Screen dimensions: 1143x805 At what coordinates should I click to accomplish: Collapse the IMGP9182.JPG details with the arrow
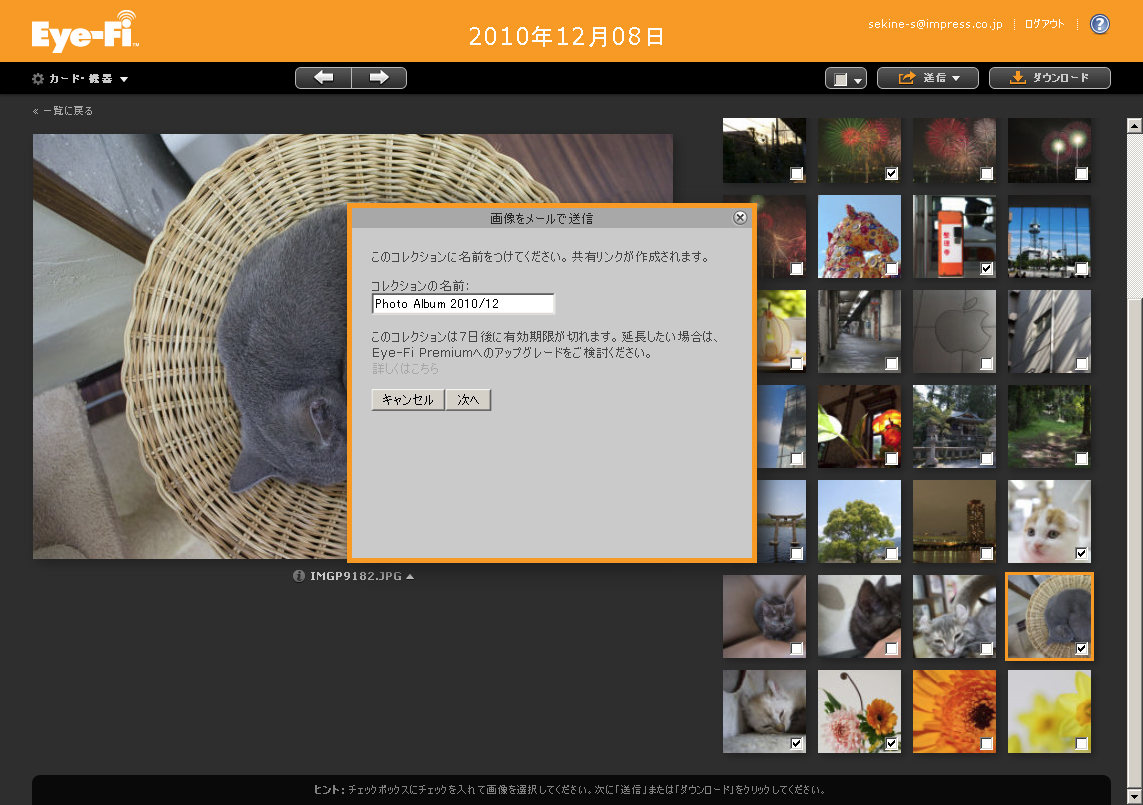411,575
